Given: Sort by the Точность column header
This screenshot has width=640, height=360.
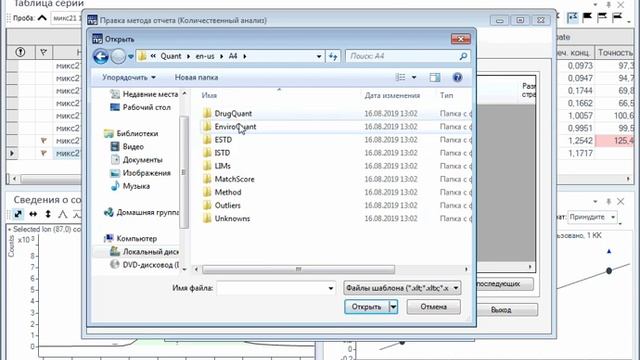Looking at the screenshot, I should pos(615,52).
